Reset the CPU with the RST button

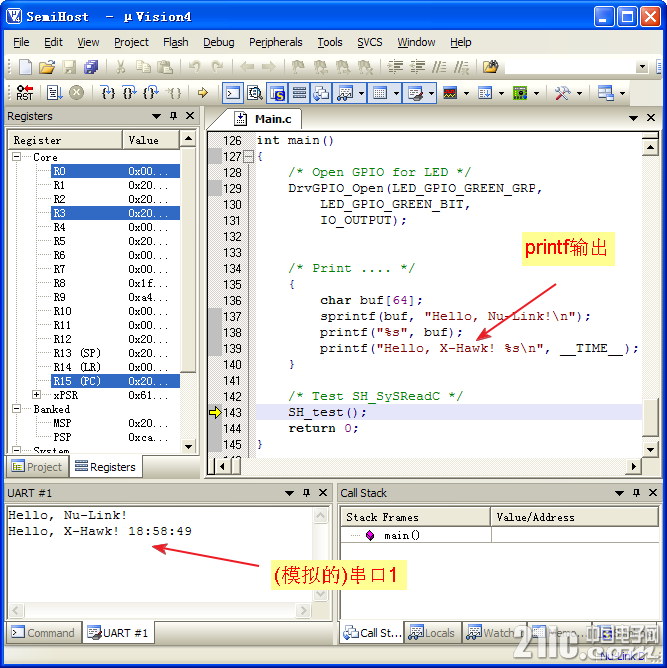coord(24,92)
